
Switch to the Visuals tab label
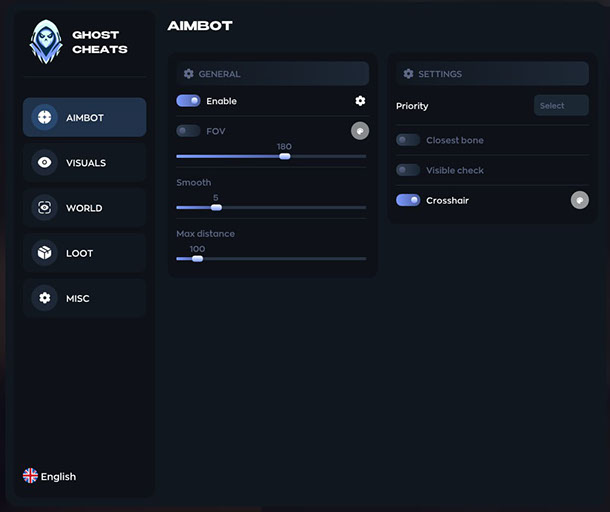pos(86,163)
